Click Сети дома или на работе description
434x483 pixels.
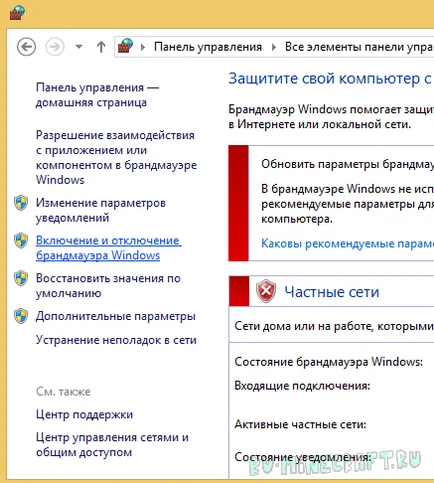[x=334, y=326]
